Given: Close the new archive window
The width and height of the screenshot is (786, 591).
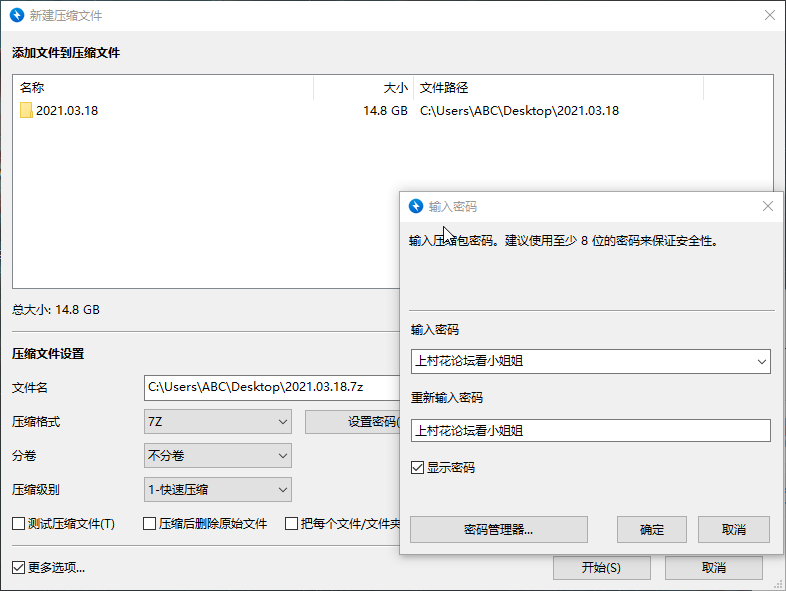Looking at the screenshot, I should pyautogui.click(x=769, y=16).
